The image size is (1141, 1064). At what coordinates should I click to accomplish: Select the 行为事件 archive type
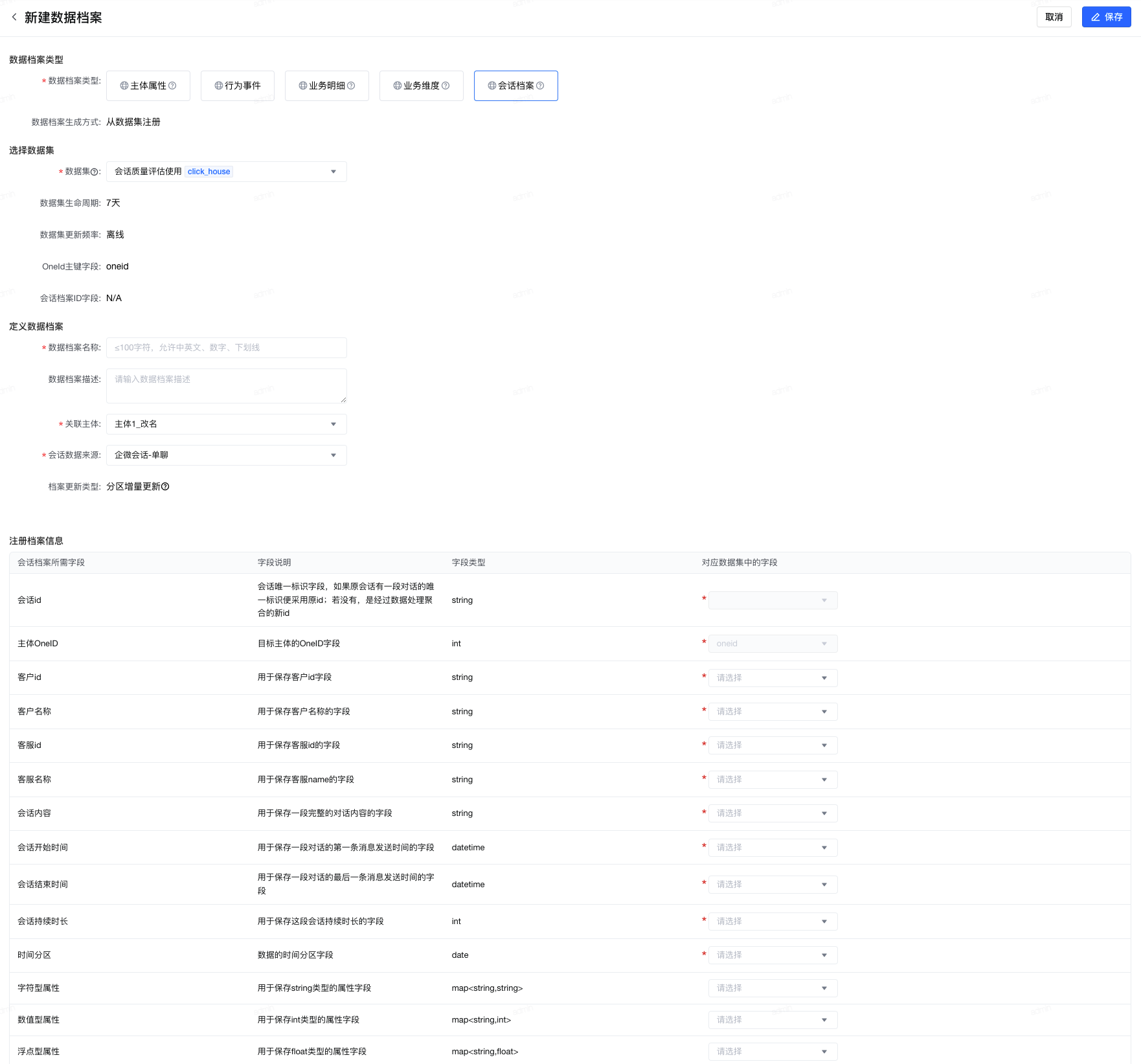pyautogui.click(x=238, y=85)
